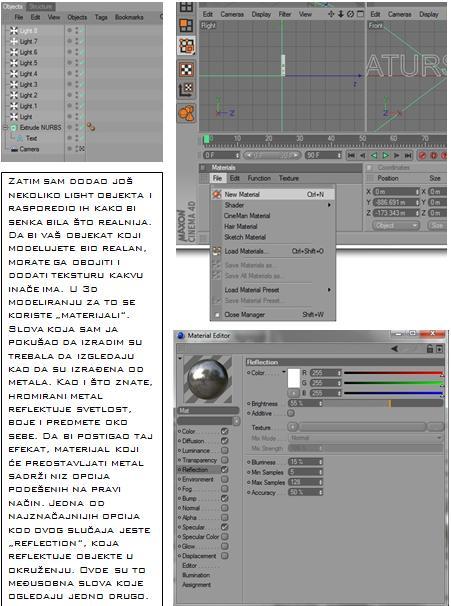Enable the Glow channel checkbox
Image resolution: width=451 pixels, height=606 pixels.
click(225, 546)
